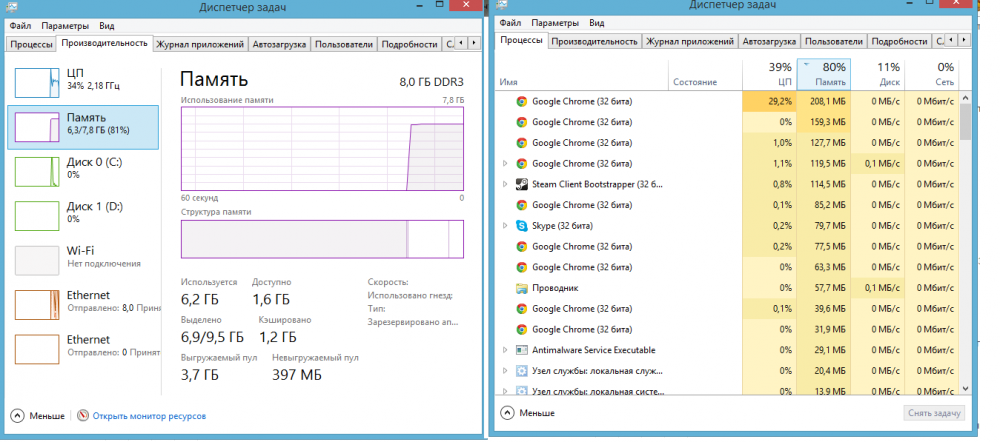Click the Steam Client Bootstrapper process icon
Image resolution: width=1000 pixels, height=442 pixels.
click(x=521, y=184)
